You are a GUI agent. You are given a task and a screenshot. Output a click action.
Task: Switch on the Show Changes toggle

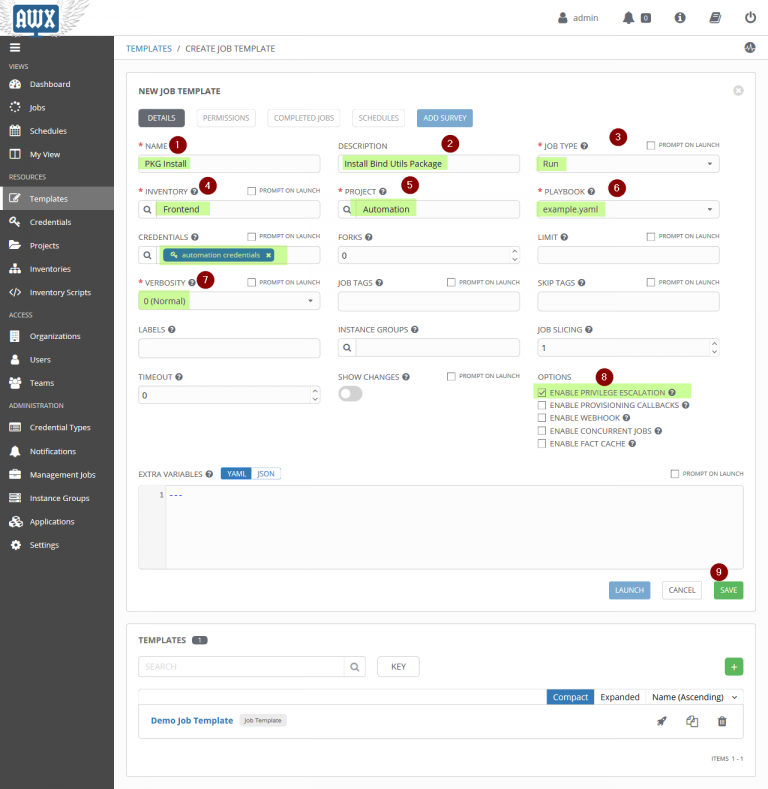point(350,393)
